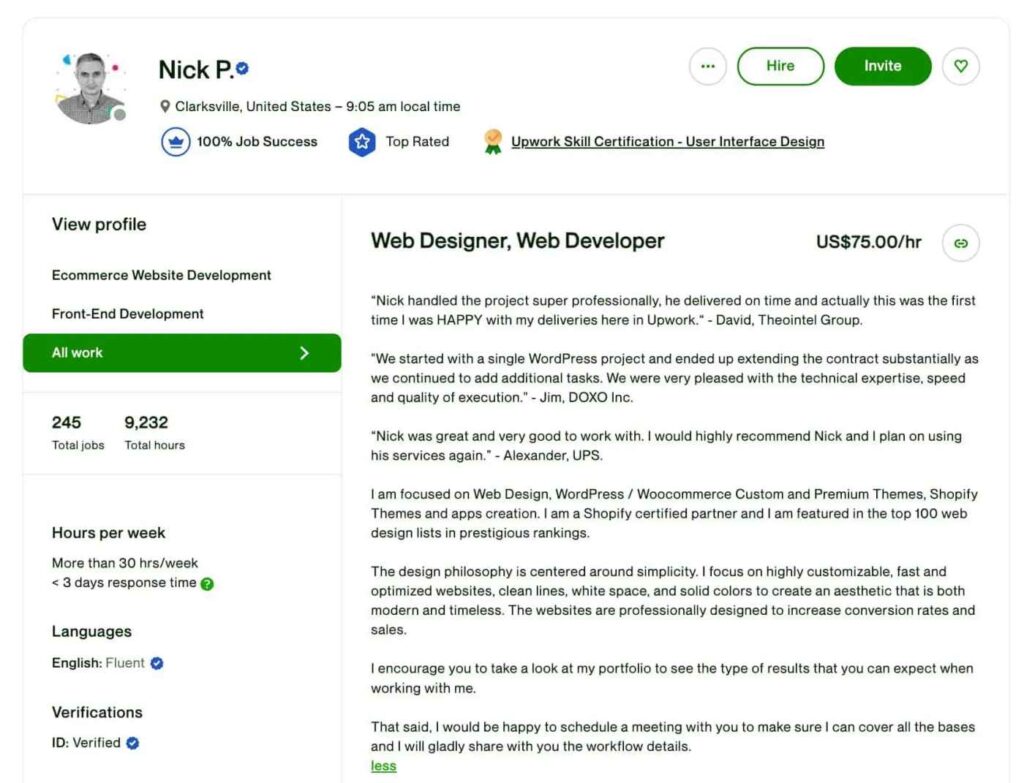Open the more options ellipsis menu
Image resolution: width=1024 pixels, height=783 pixels.
[708, 66]
